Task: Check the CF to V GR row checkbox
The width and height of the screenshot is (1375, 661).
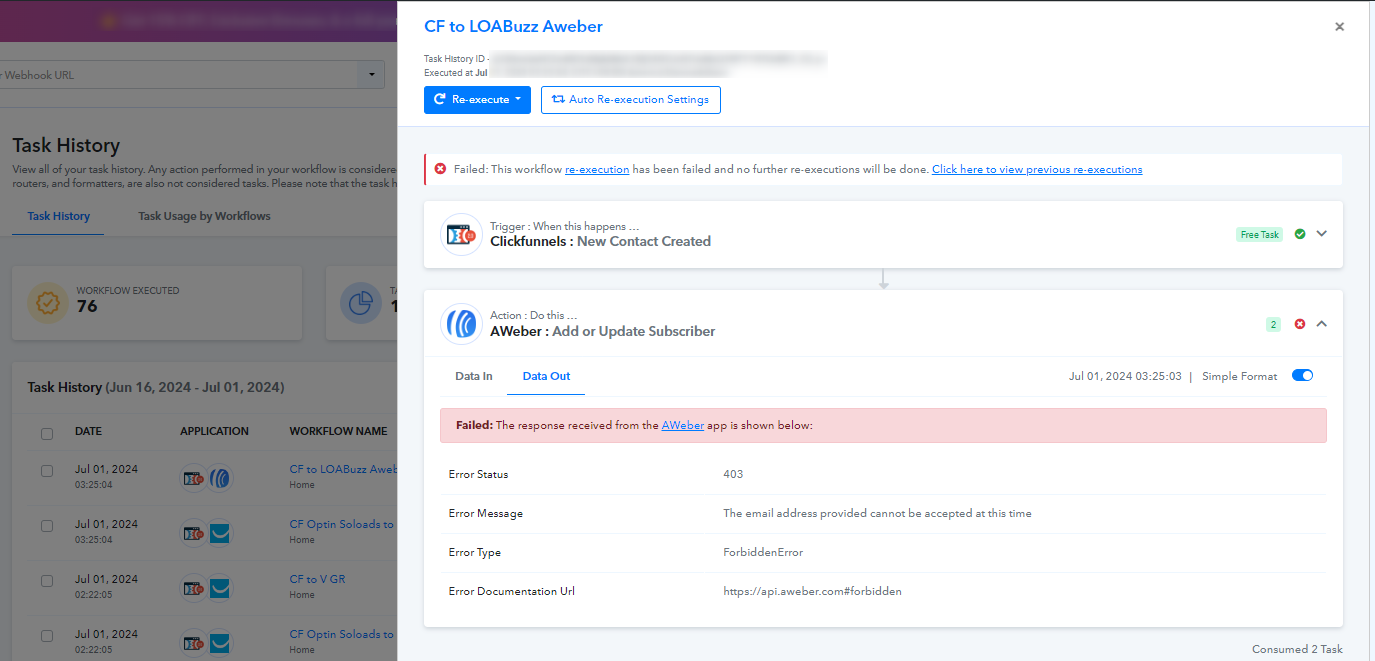Action: click(x=47, y=581)
